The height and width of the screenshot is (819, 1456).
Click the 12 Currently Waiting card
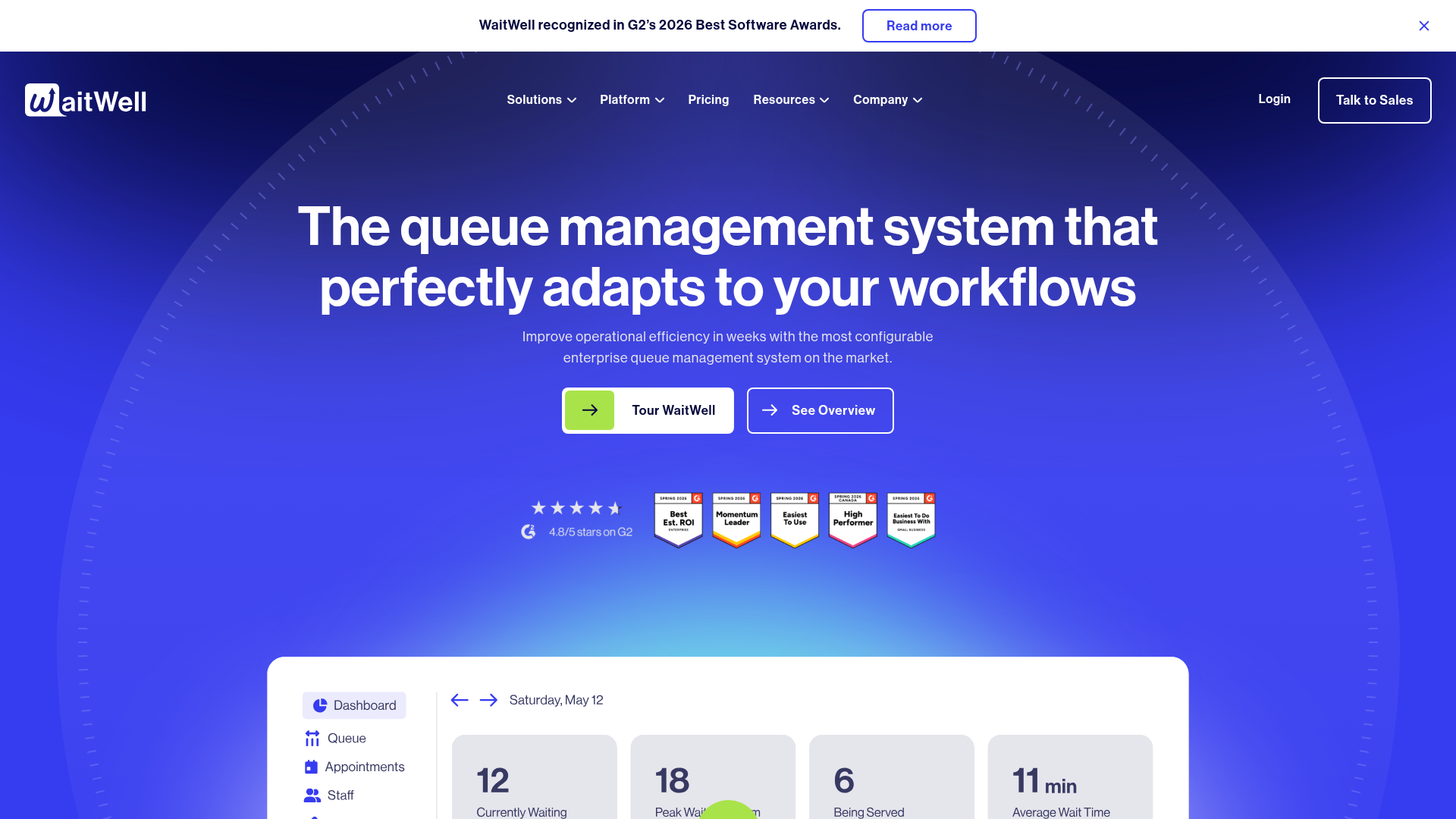[x=535, y=777]
